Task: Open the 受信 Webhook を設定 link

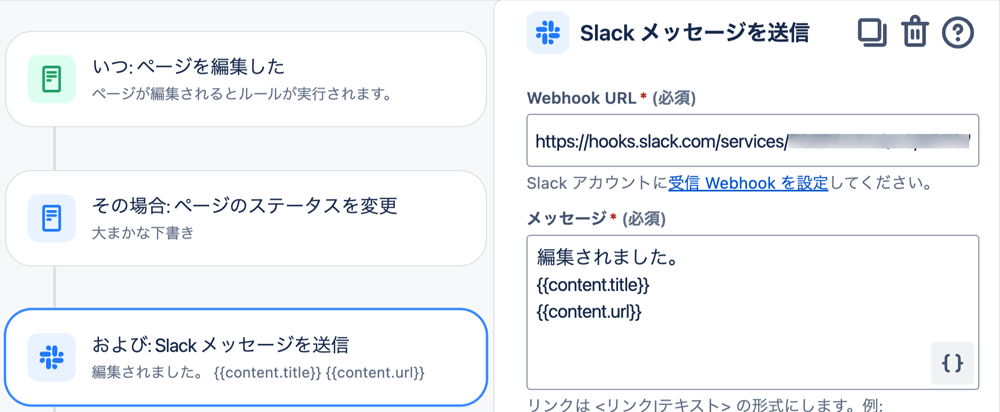Action: [x=748, y=184]
